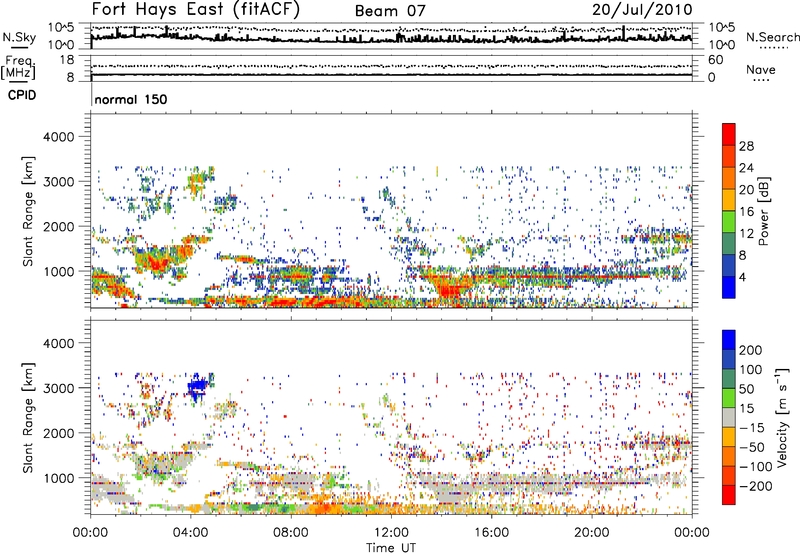Select the 'normal 150' CPID entry
800x554 pixels.
point(131,99)
